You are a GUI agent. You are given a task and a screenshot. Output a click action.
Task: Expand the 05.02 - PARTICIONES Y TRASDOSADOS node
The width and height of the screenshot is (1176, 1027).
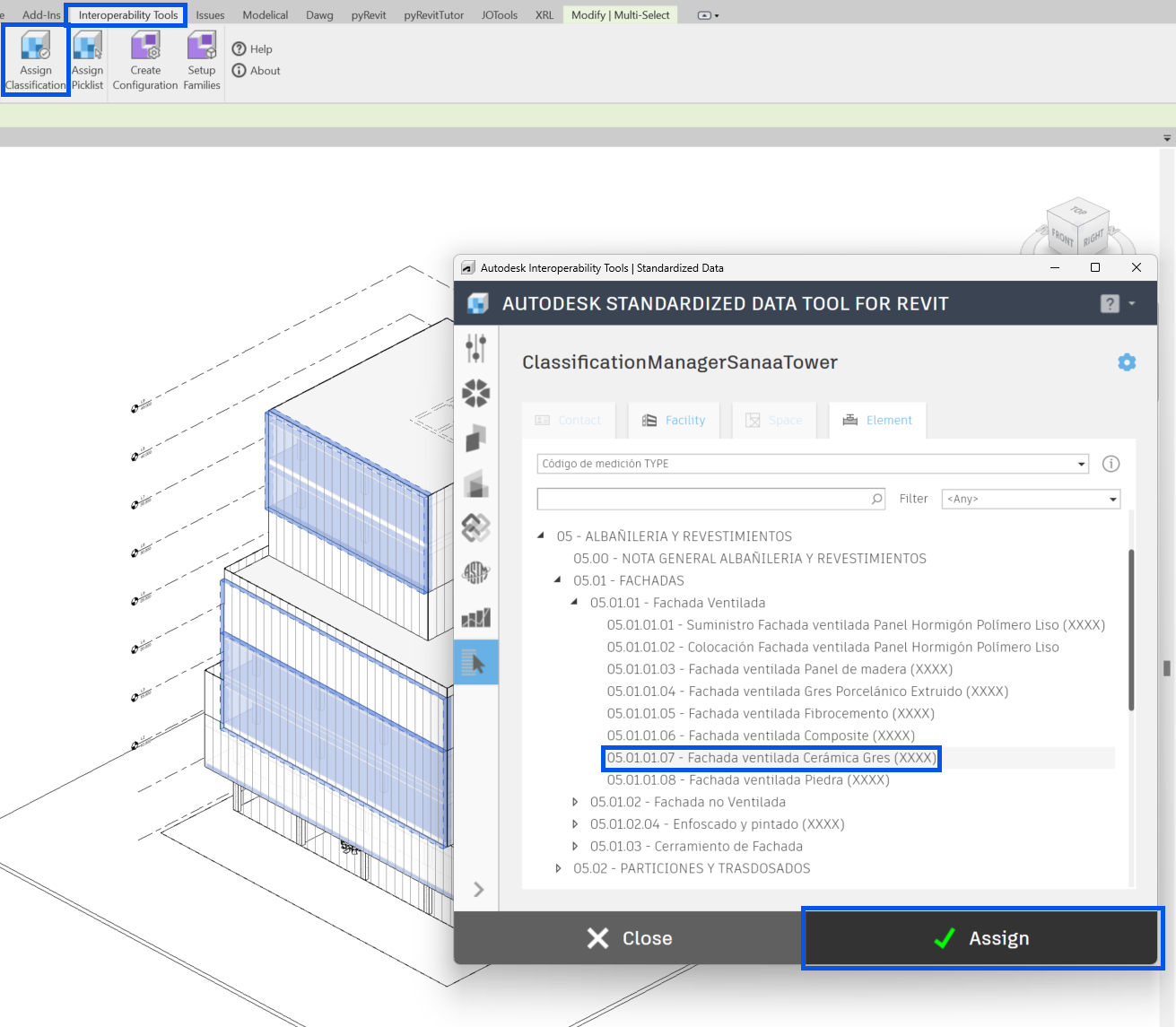(558, 868)
